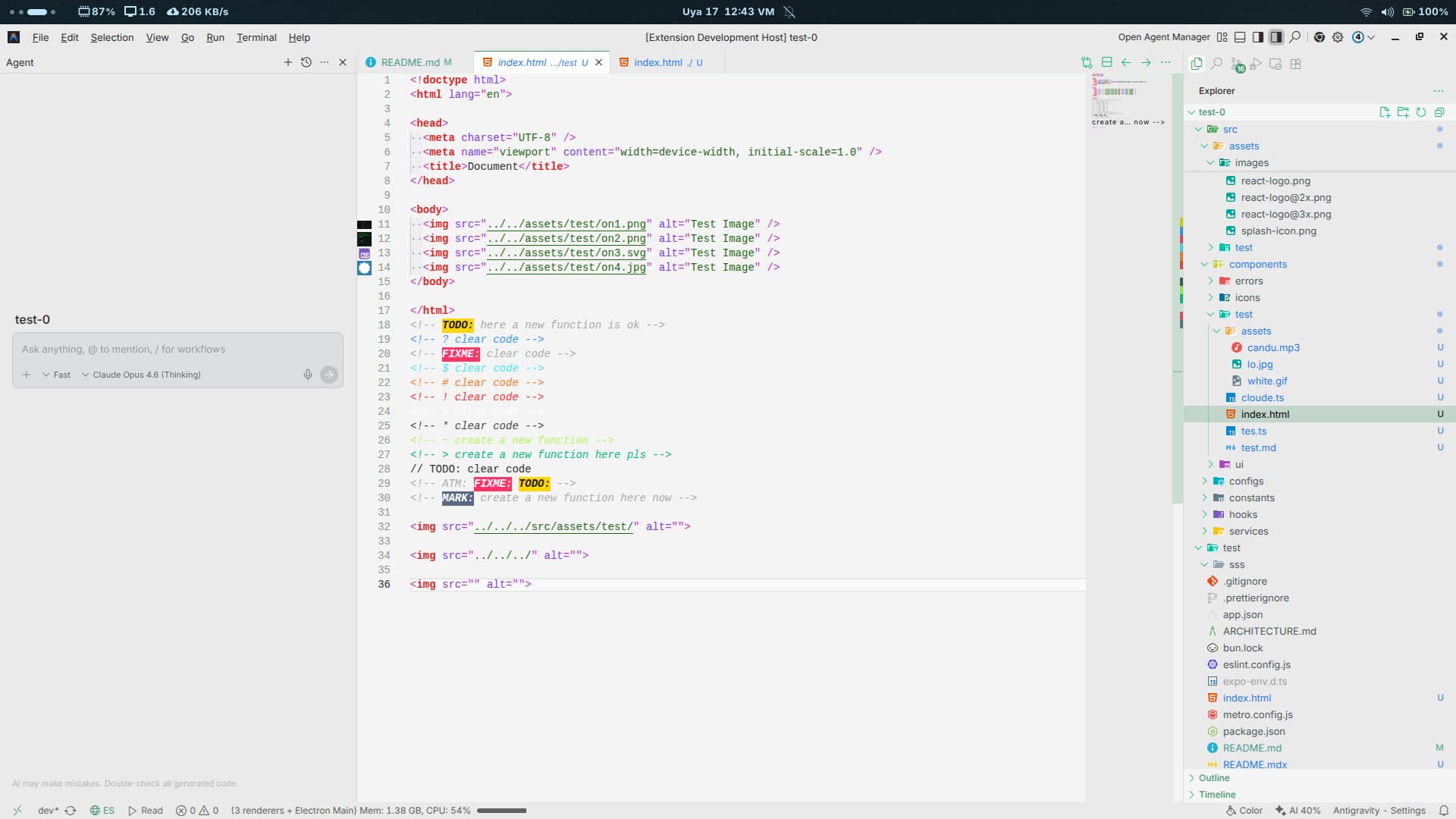1456x819 pixels.
Task: Toggle the secondary side bar
Action: tap(1276, 37)
